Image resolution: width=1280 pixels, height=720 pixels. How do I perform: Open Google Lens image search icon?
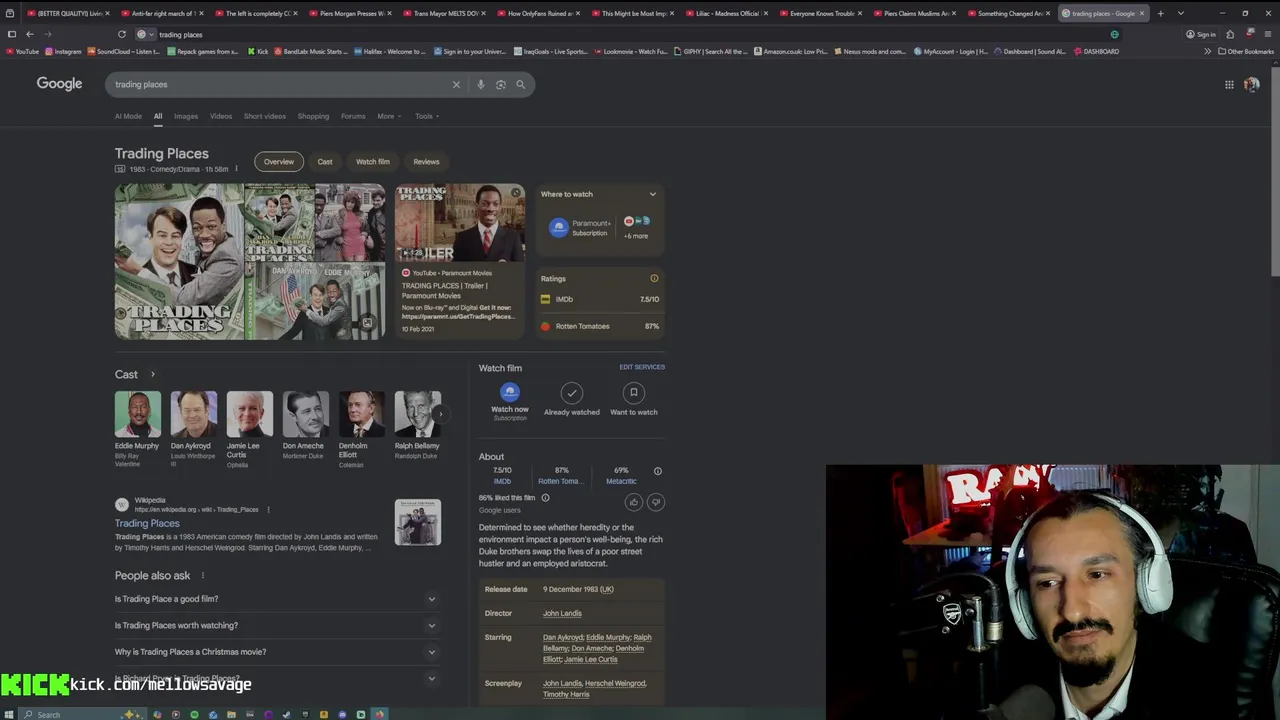point(501,85)
